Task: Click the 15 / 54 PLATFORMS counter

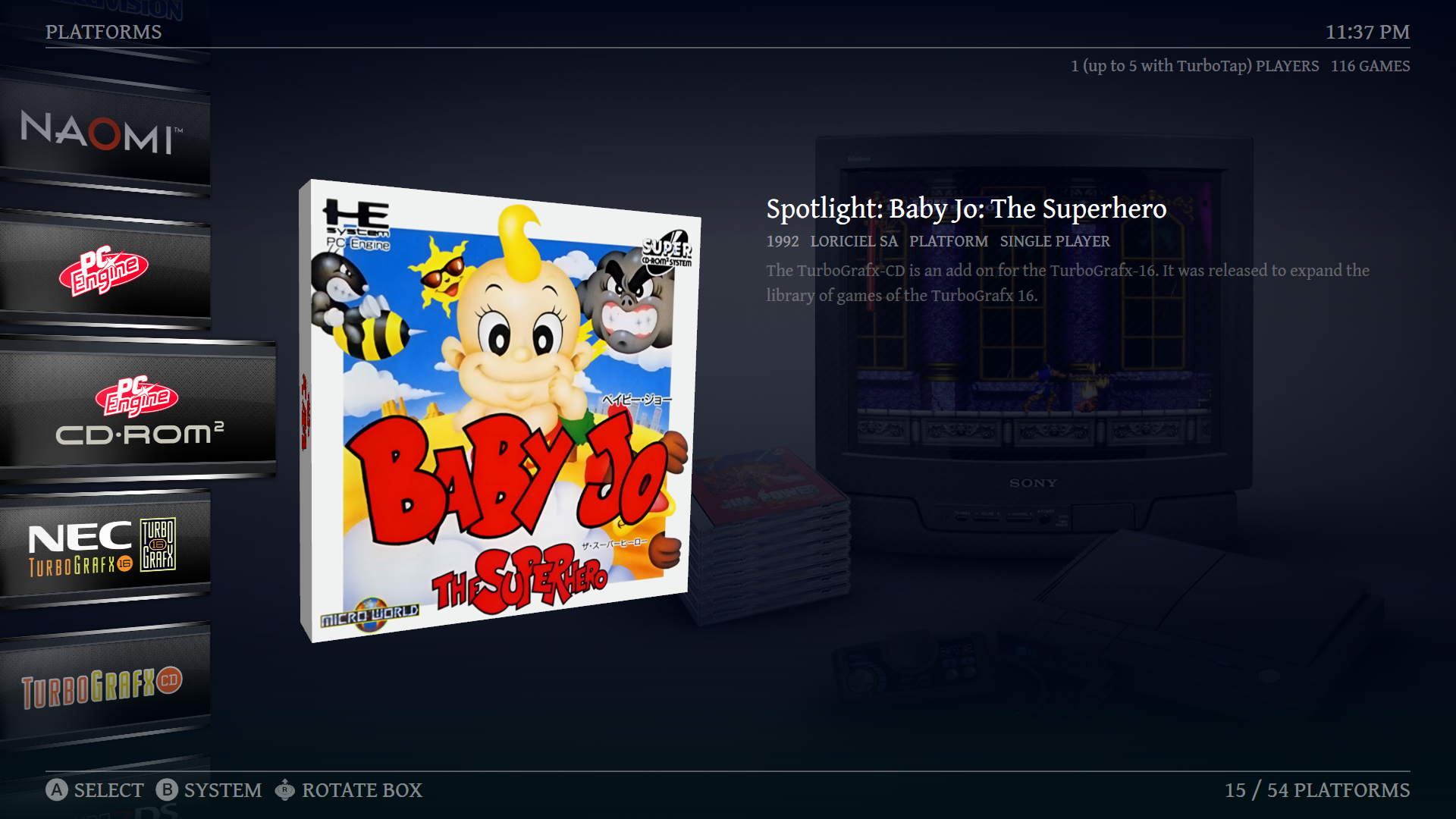Action: point(1317,790)
